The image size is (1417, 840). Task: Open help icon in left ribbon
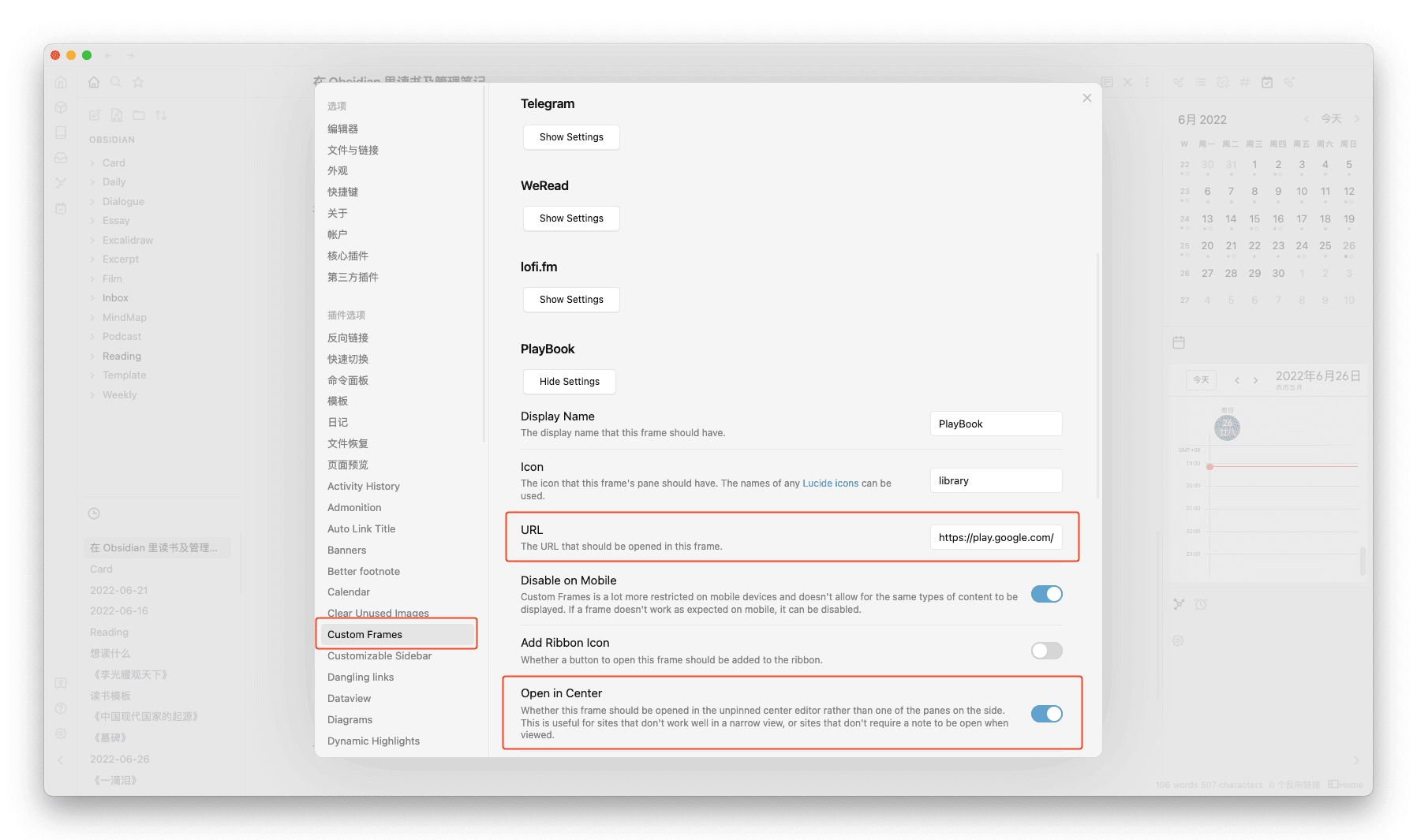(x=61, y=708)
